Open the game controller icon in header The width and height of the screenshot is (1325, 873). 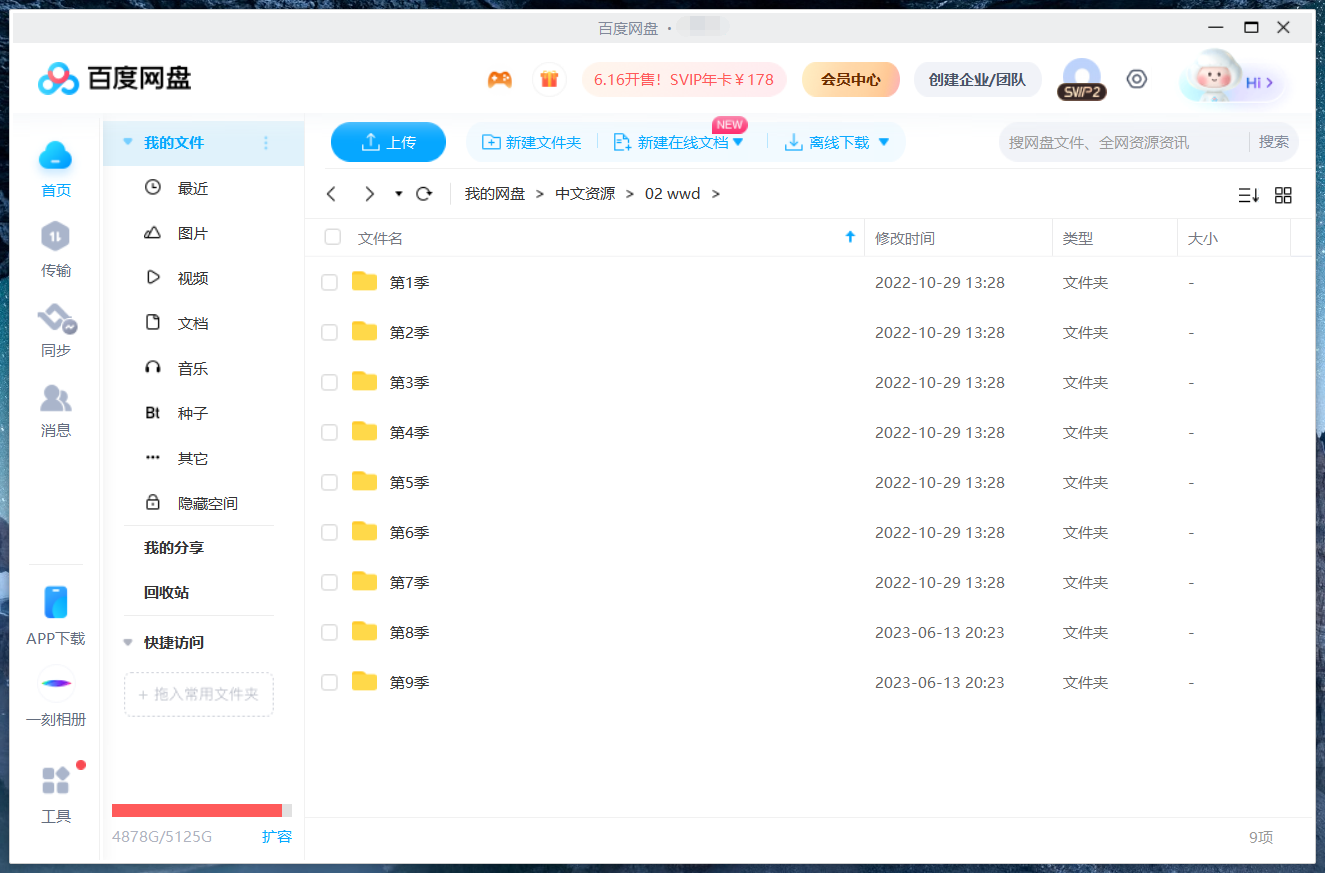click(499, 79)
